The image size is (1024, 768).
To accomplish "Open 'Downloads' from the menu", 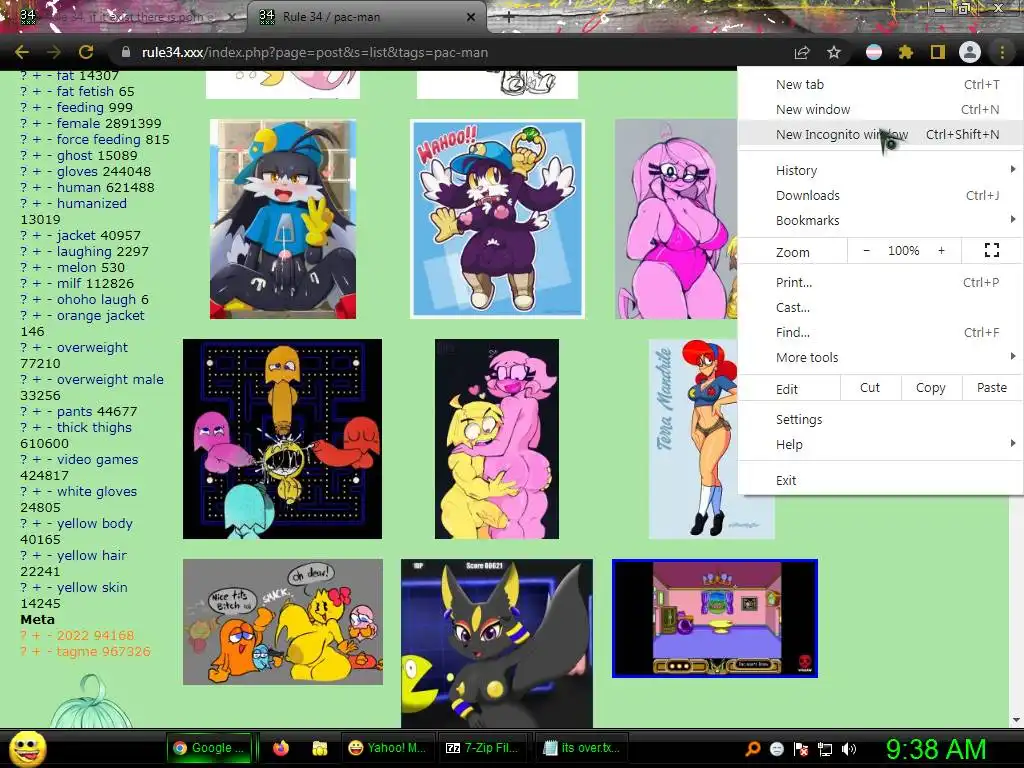I will tap(880, 195).
